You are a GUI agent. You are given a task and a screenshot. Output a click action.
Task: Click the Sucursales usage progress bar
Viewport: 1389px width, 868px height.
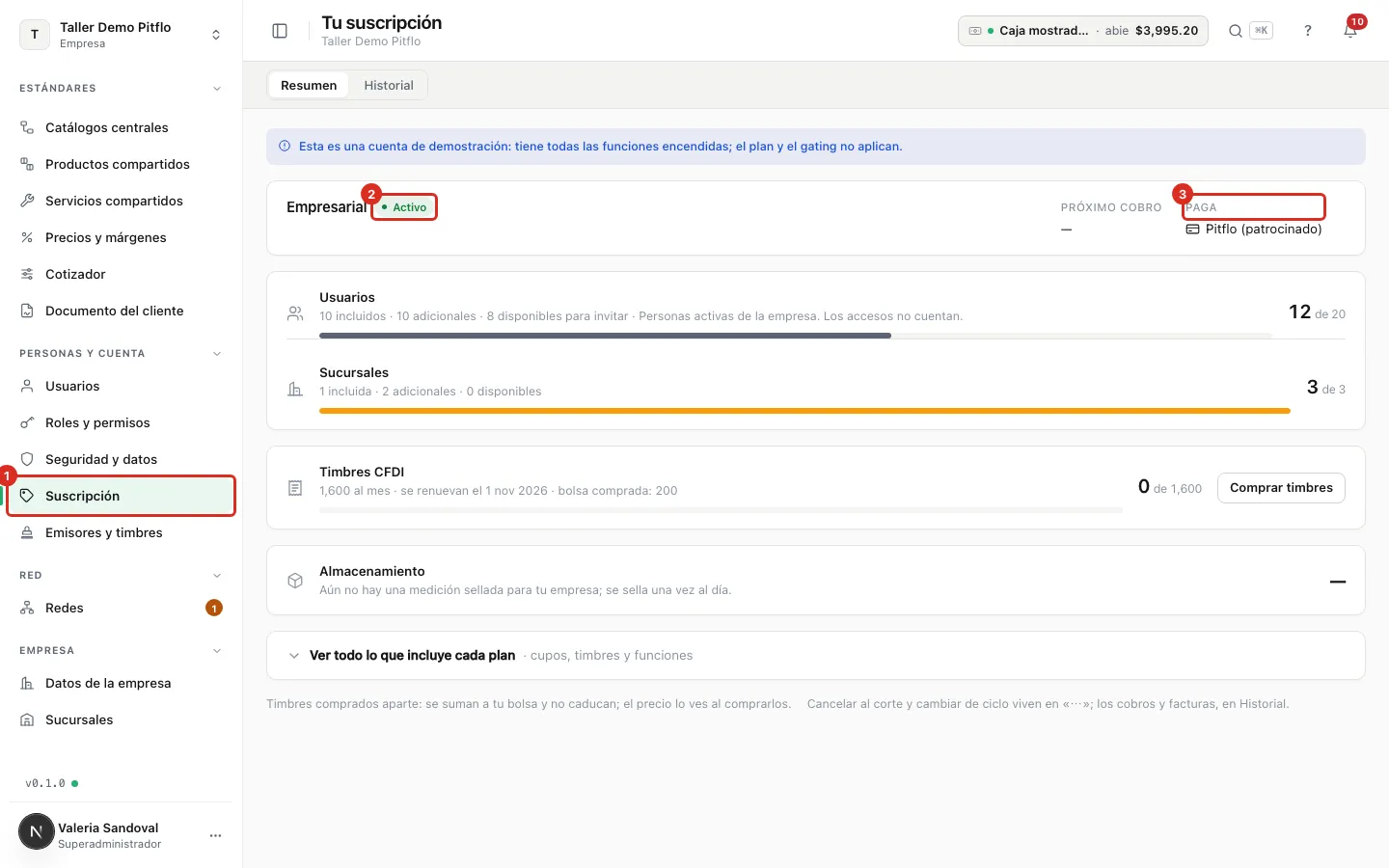pos(804,411)
